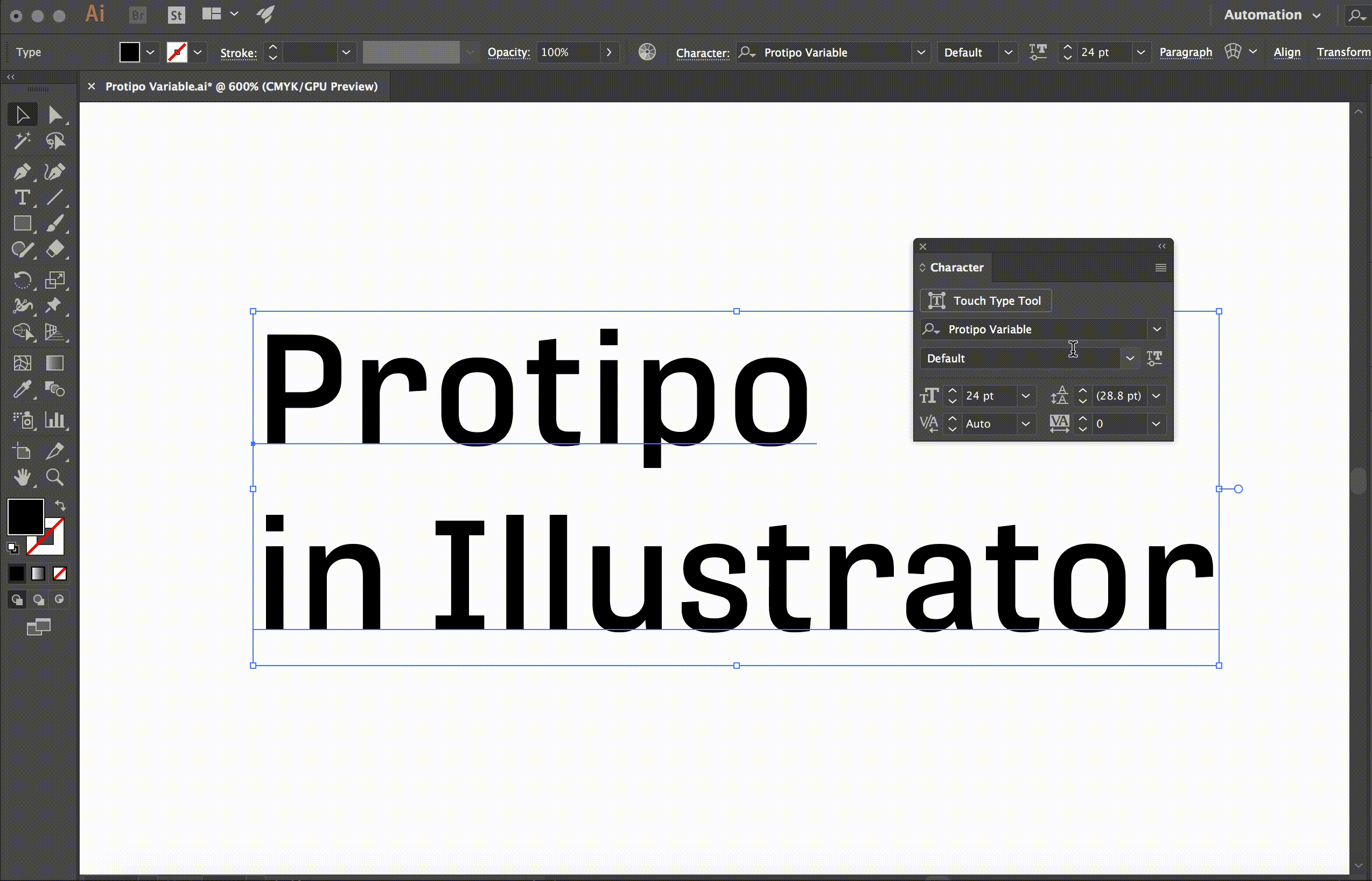Image resolution: width=1372 pixels, height=881 pixels.
Task: Select the Lasso tool
Action: [55, 141]
